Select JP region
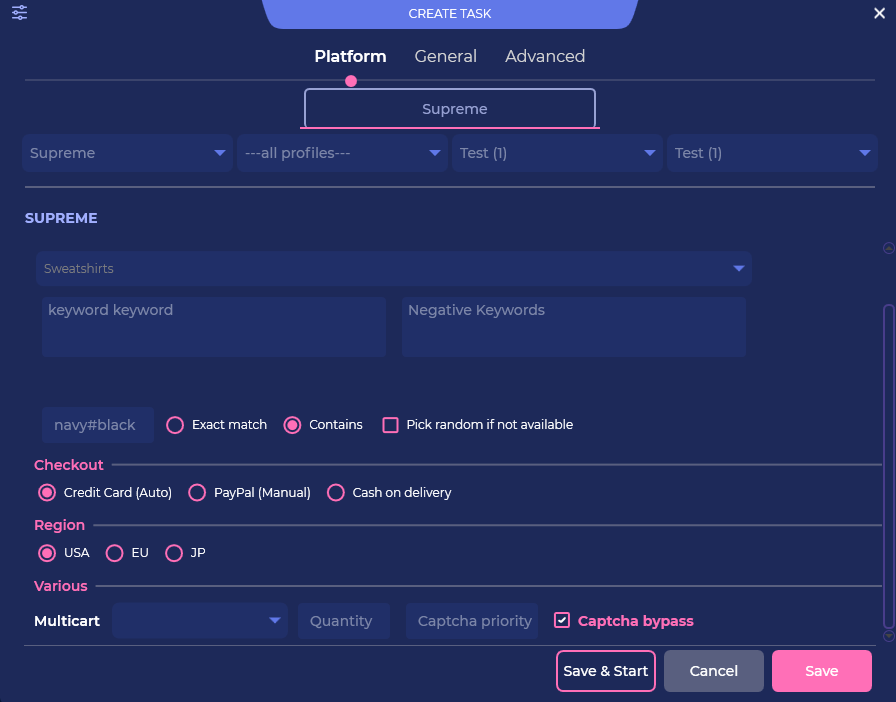Image resolution: width=896 pixels, height=702 pixels. pyautogui.click(x=174, y=553)
